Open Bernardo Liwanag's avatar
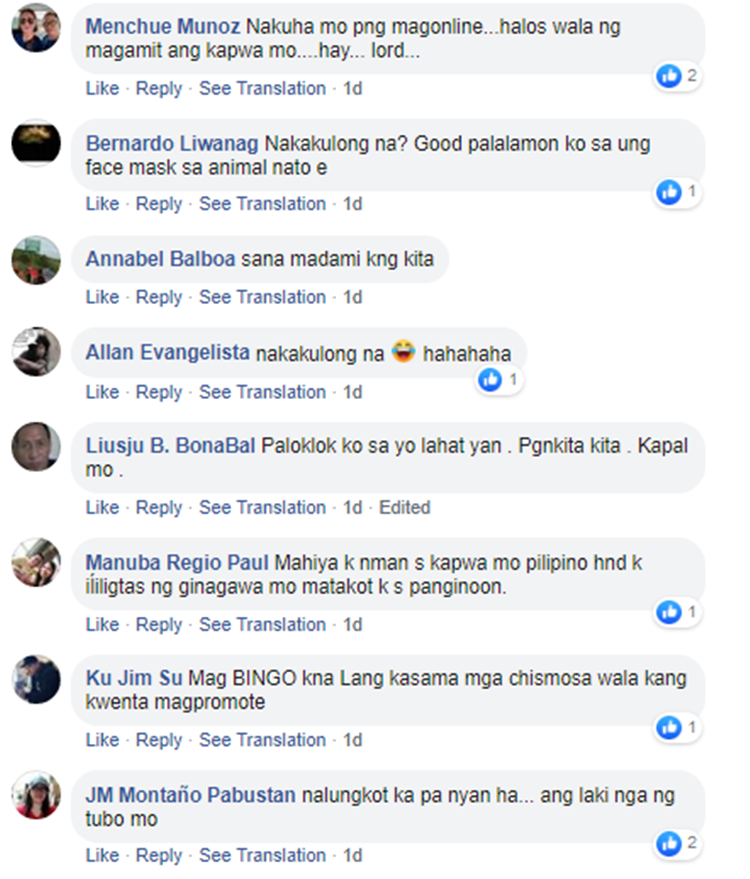Screen dimensions: 750x879 [36, 144]
